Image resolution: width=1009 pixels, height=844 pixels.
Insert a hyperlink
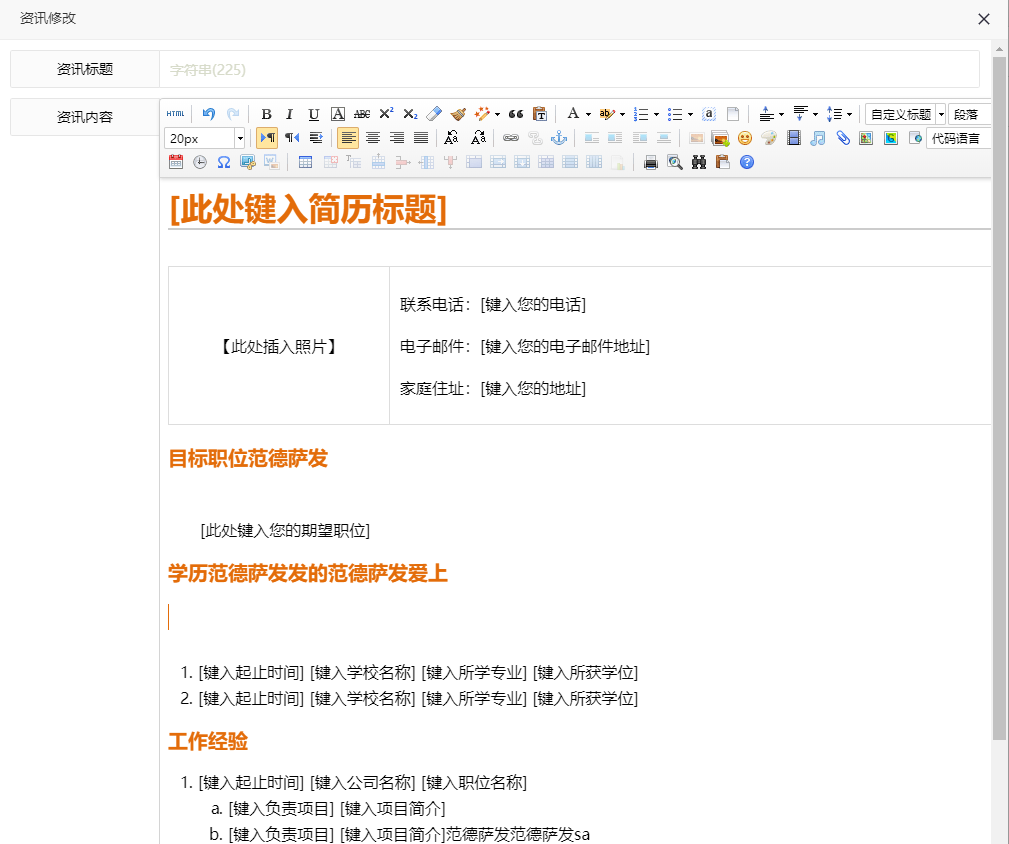tap(511, 138)
